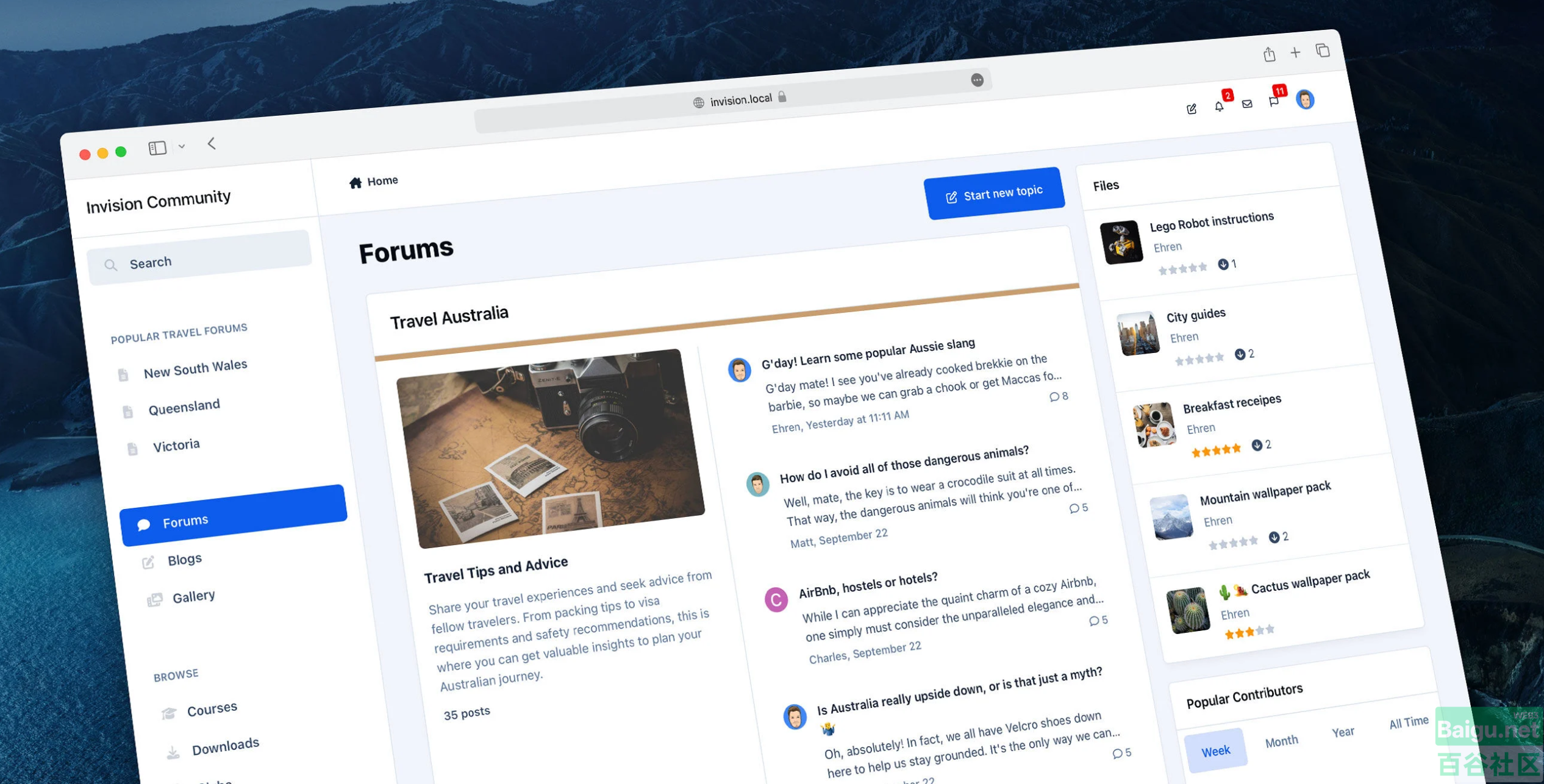Click the invision.local address bar
This screenshot has width=1544, height=784.
pos(734,100)
